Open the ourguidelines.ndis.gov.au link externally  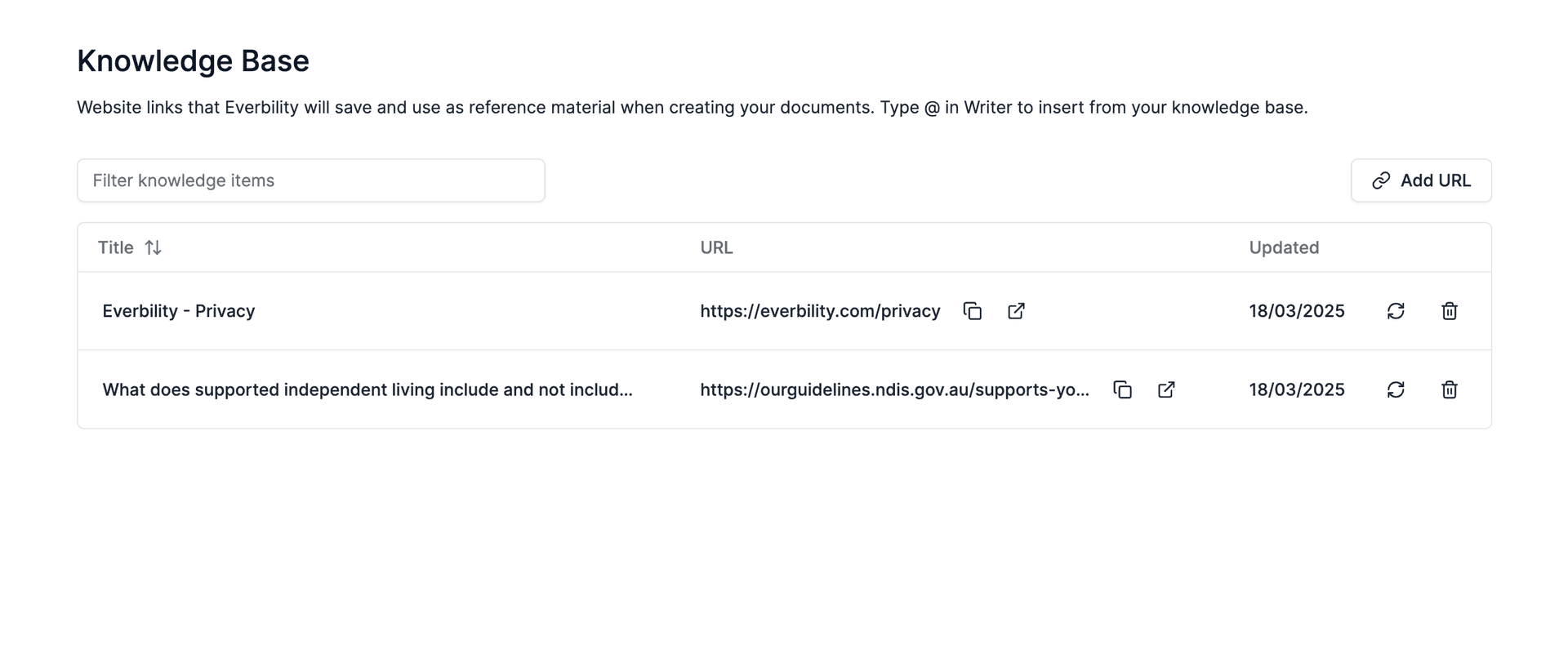[x=1166, y=389]
